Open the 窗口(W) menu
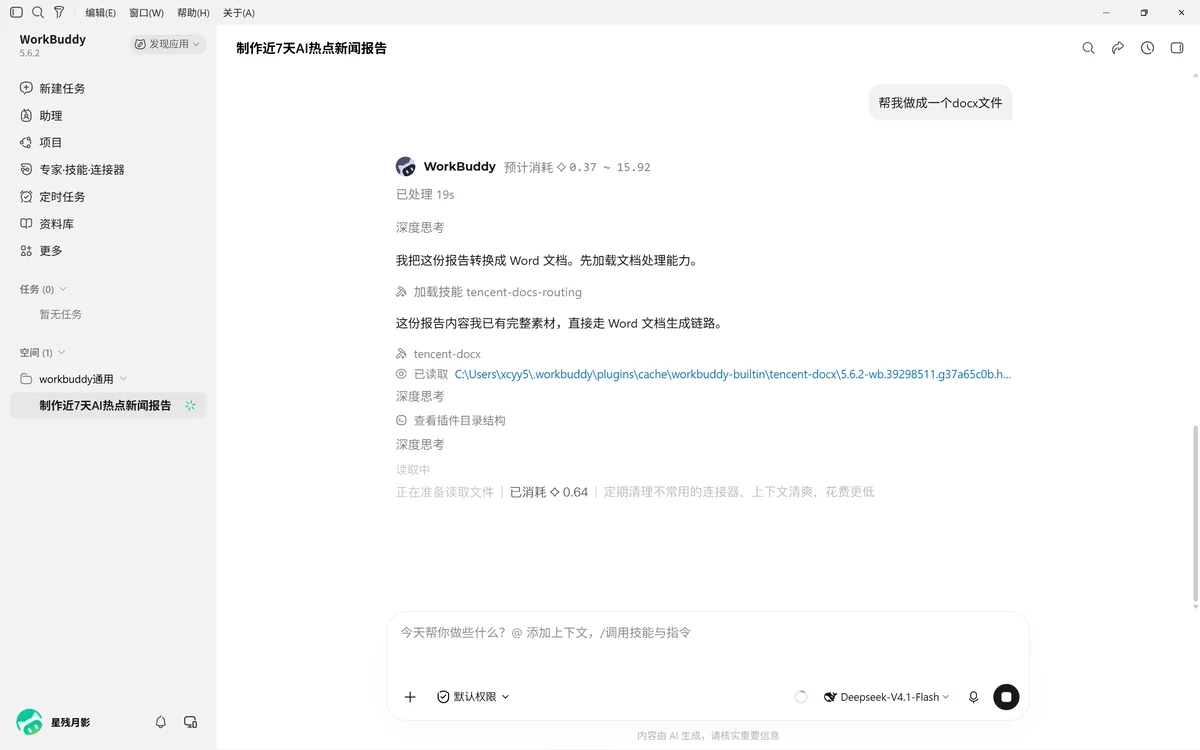 (146, 13)
